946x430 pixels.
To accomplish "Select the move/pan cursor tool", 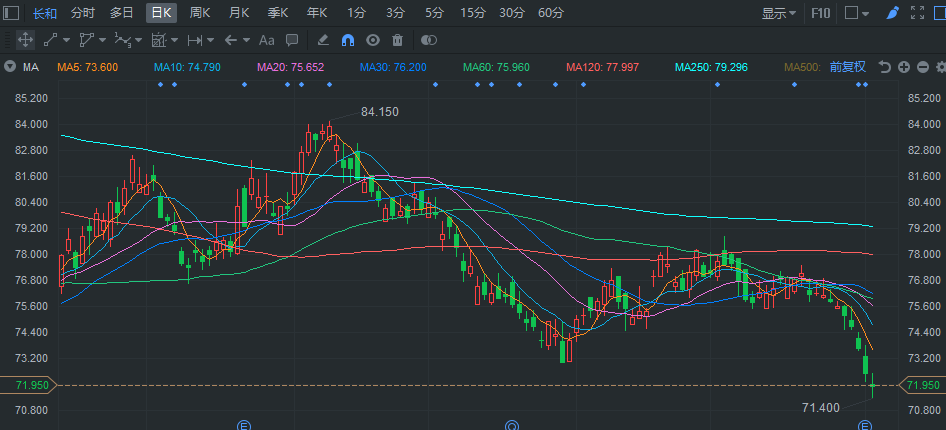I will (25, 40).
